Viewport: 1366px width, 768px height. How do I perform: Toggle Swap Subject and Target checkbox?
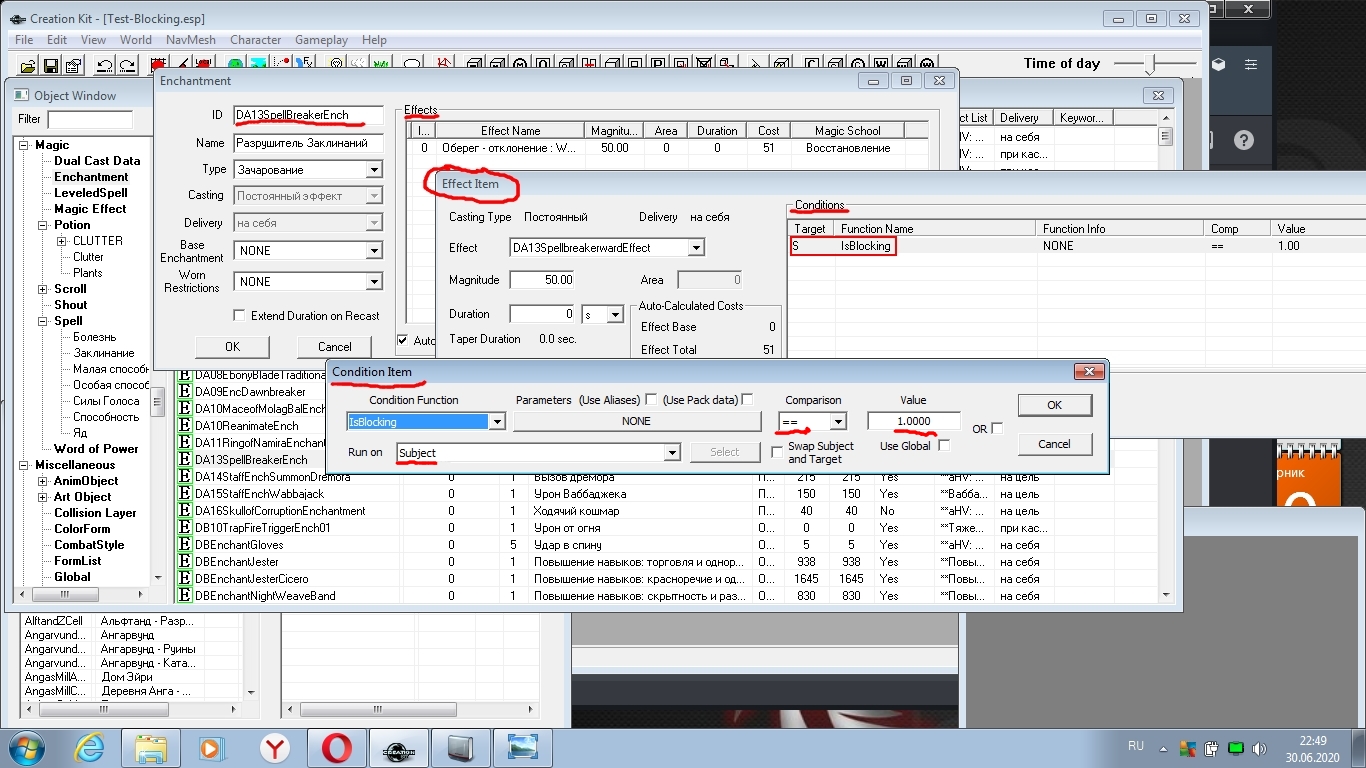coord(777,453)
